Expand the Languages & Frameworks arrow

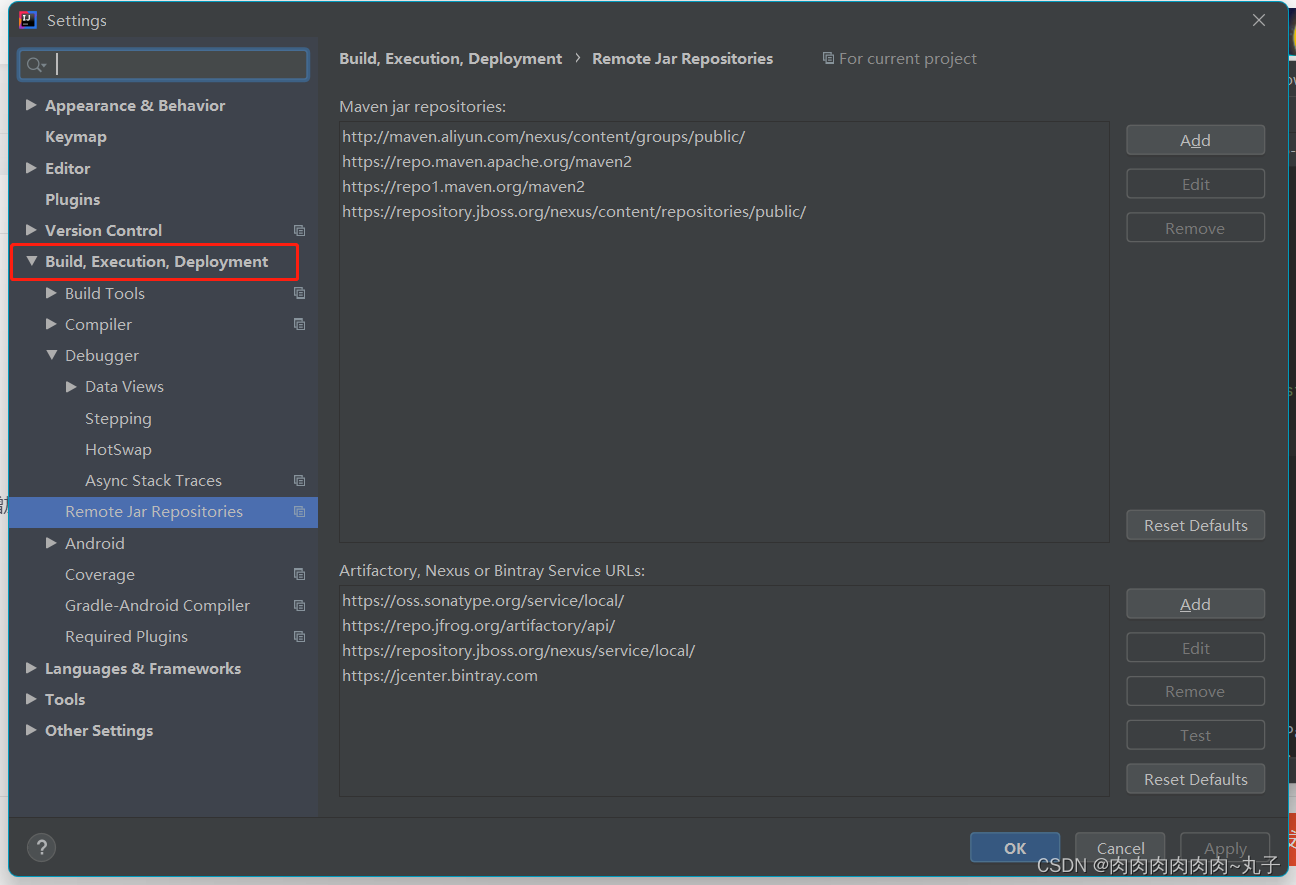pyautogui.click(x=31, y=668)
